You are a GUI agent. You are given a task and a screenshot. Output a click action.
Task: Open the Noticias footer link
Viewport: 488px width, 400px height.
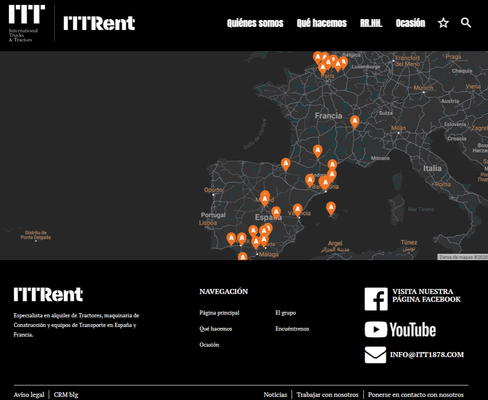[x=275, y=395]
